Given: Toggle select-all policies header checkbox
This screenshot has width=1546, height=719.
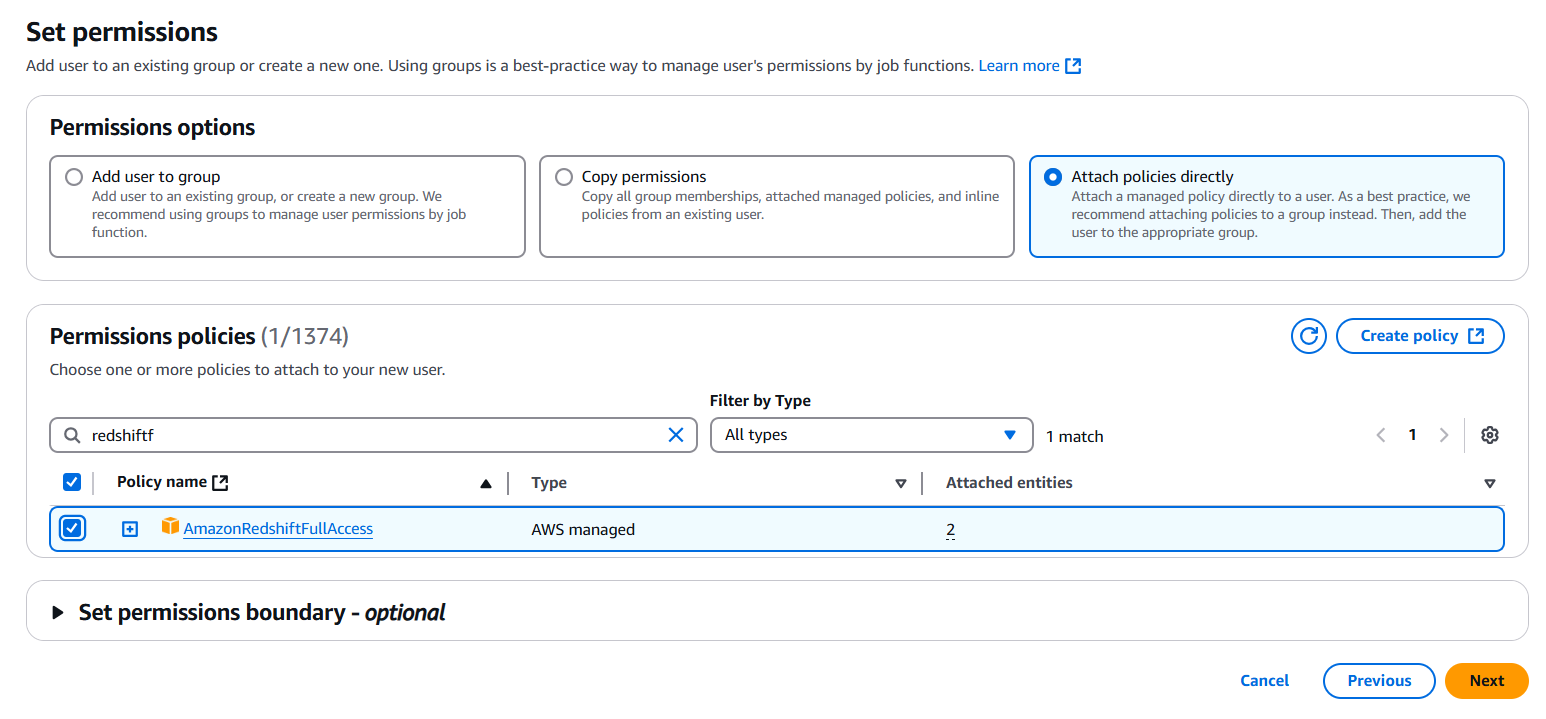Looking at the screenshot, I should tap(72, 483).
